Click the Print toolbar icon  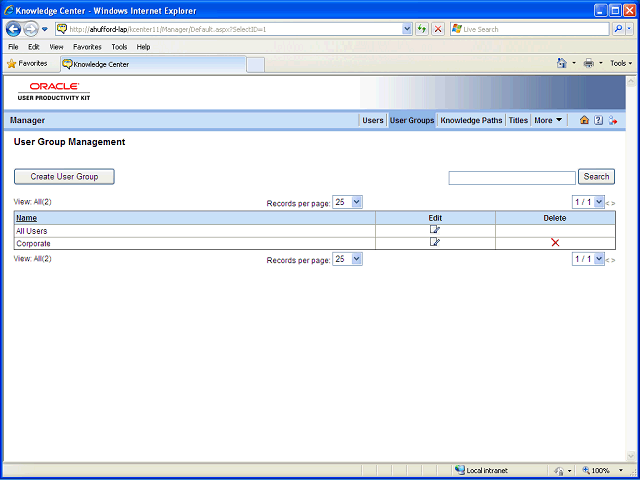coord(589,63)
